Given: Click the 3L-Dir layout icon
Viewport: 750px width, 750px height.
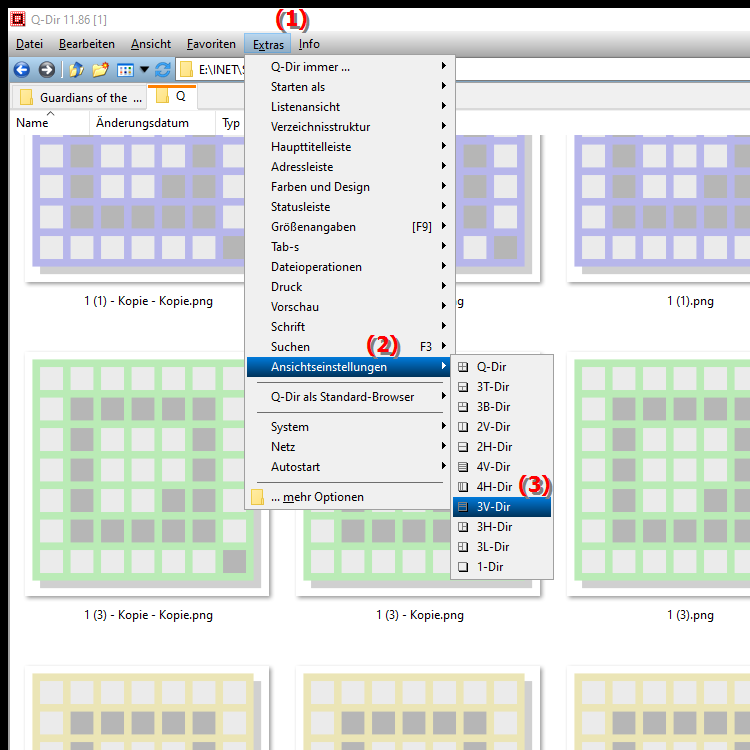Looking at the screenshot, I should (x=463, y=547).
